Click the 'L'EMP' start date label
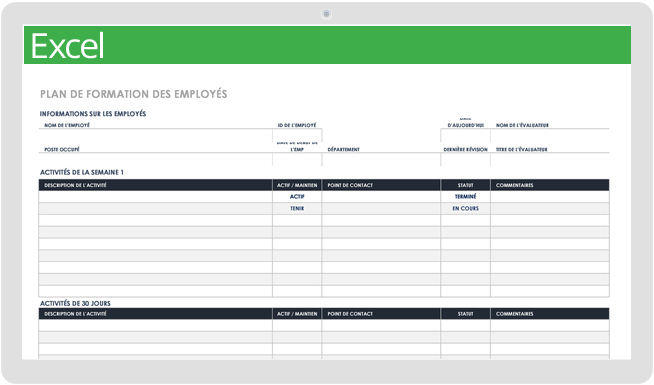The width and height of the screenshot is (654, 385). click(x=297, y=149)
